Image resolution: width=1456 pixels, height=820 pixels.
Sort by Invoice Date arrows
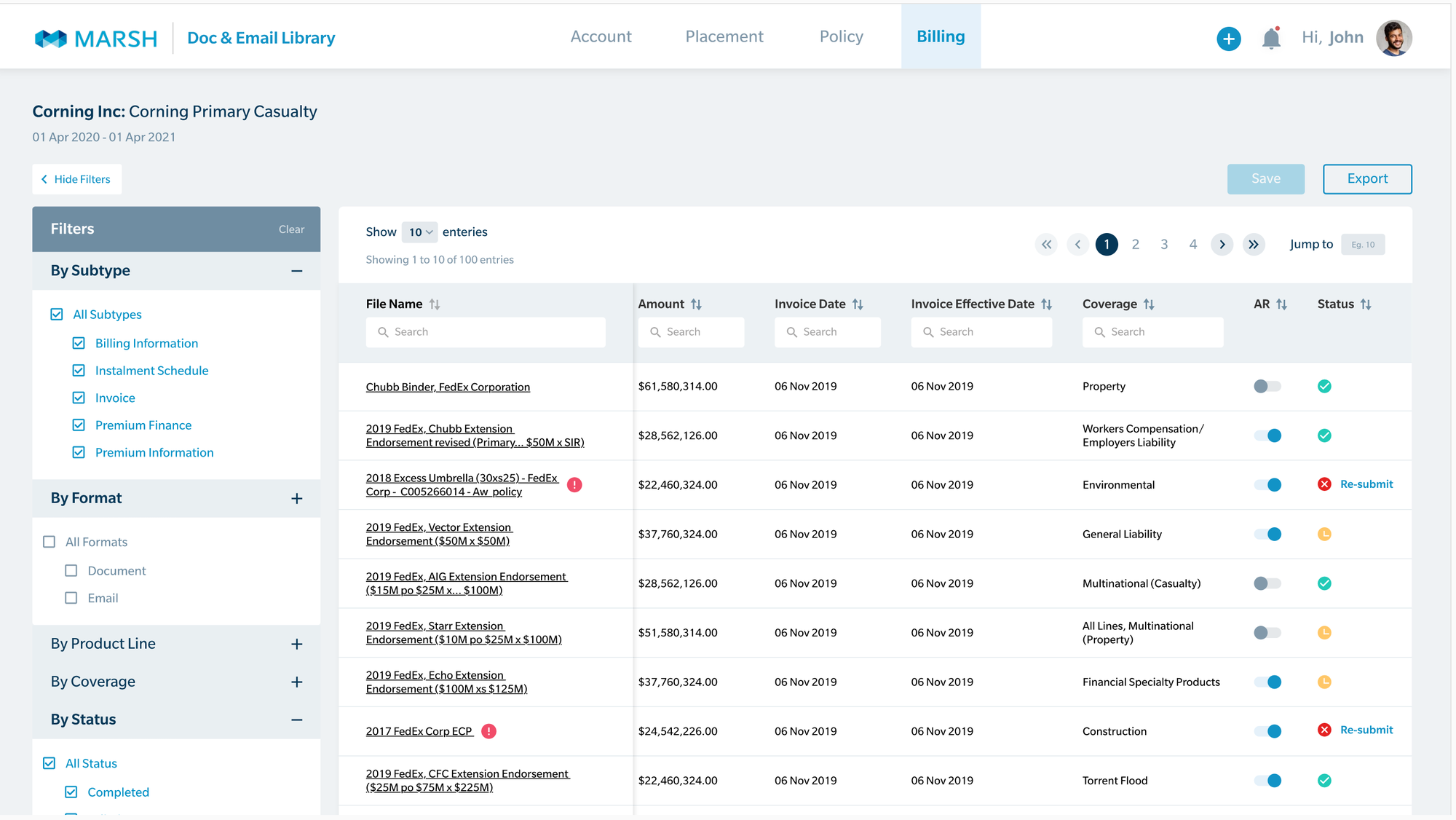click(x=858, y=304)
